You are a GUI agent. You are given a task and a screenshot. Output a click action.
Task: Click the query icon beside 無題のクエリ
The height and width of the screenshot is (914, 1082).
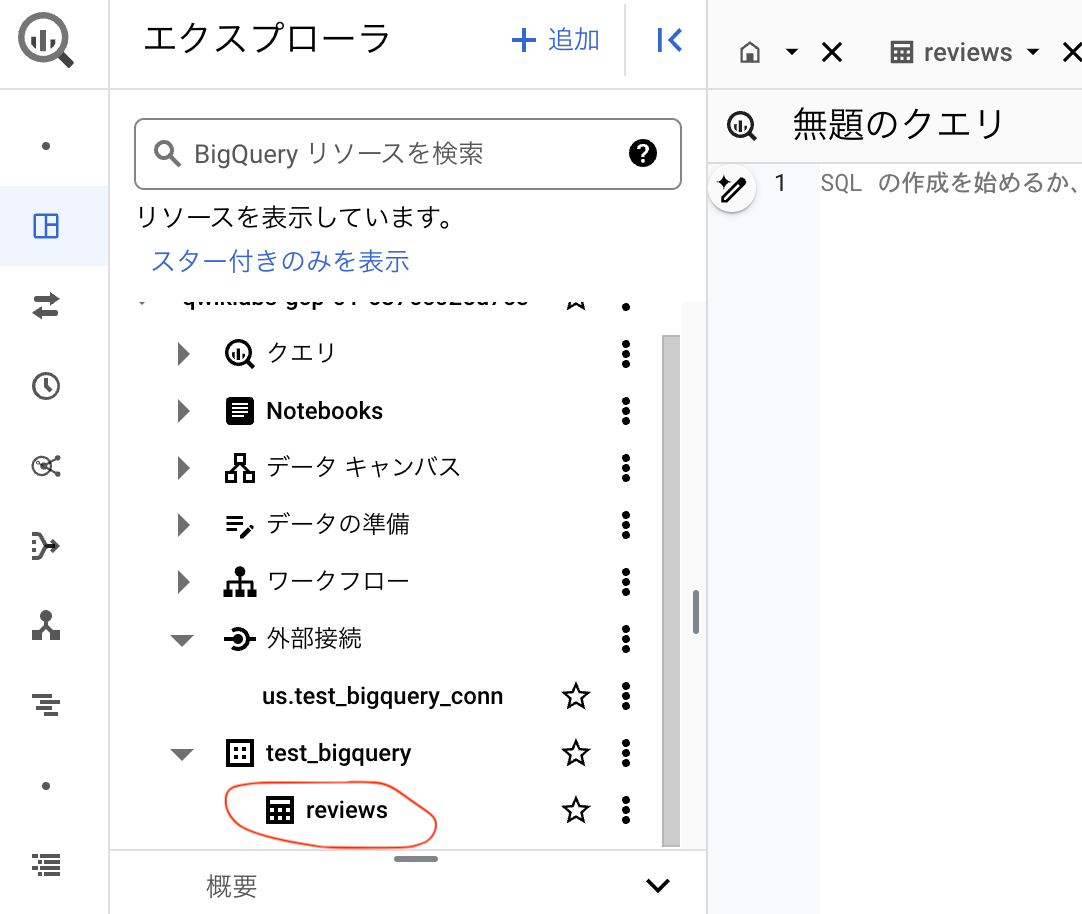[x=742, y=126]
